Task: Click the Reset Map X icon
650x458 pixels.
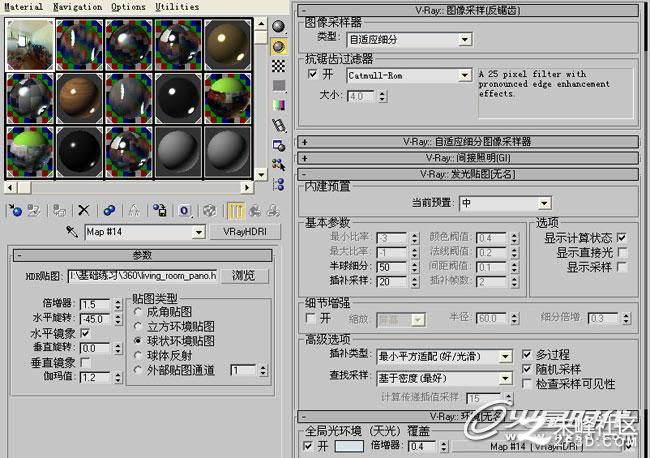Action: [84, 211]
